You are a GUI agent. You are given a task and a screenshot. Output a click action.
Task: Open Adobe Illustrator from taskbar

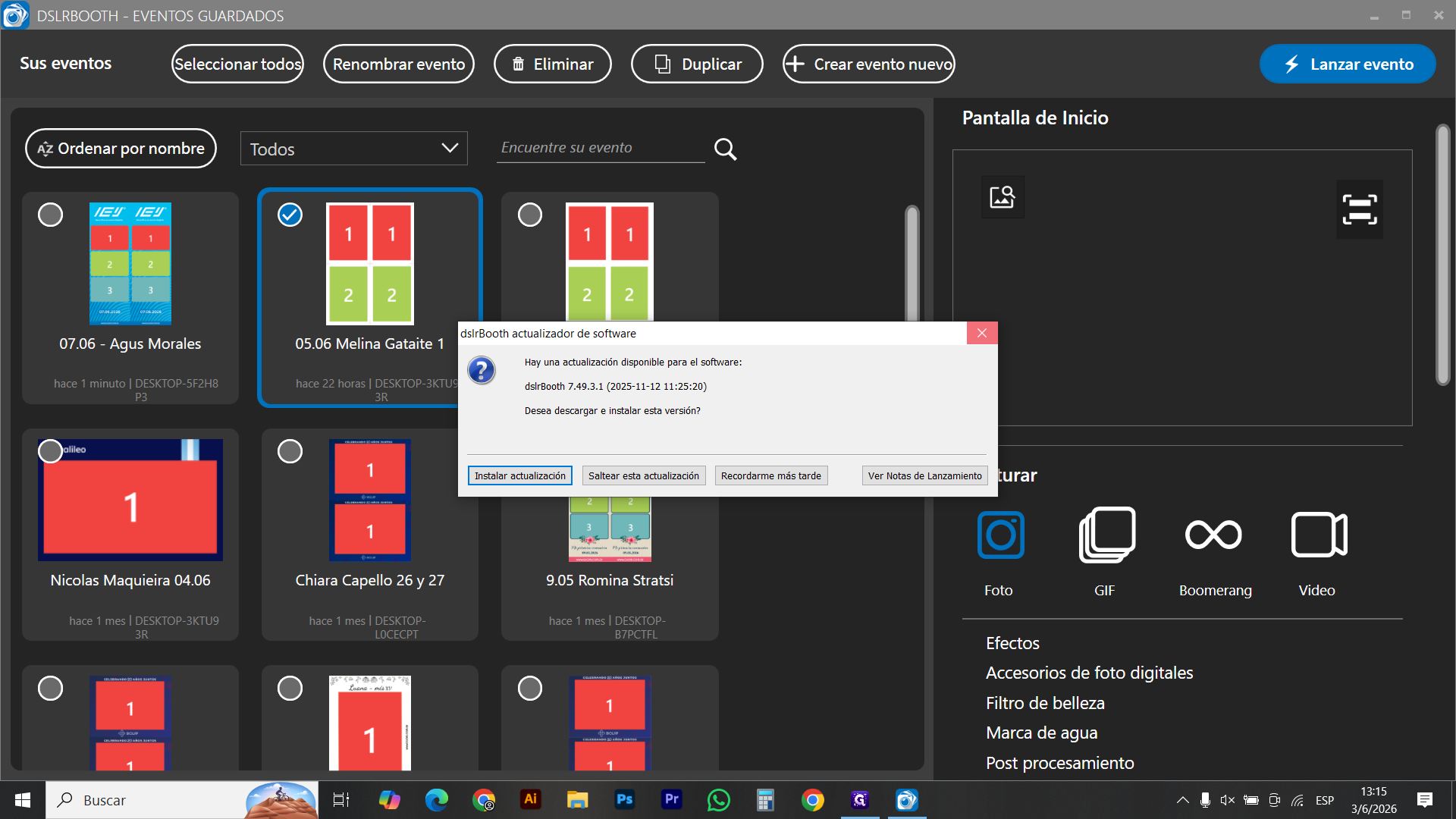tap(531, 799)
